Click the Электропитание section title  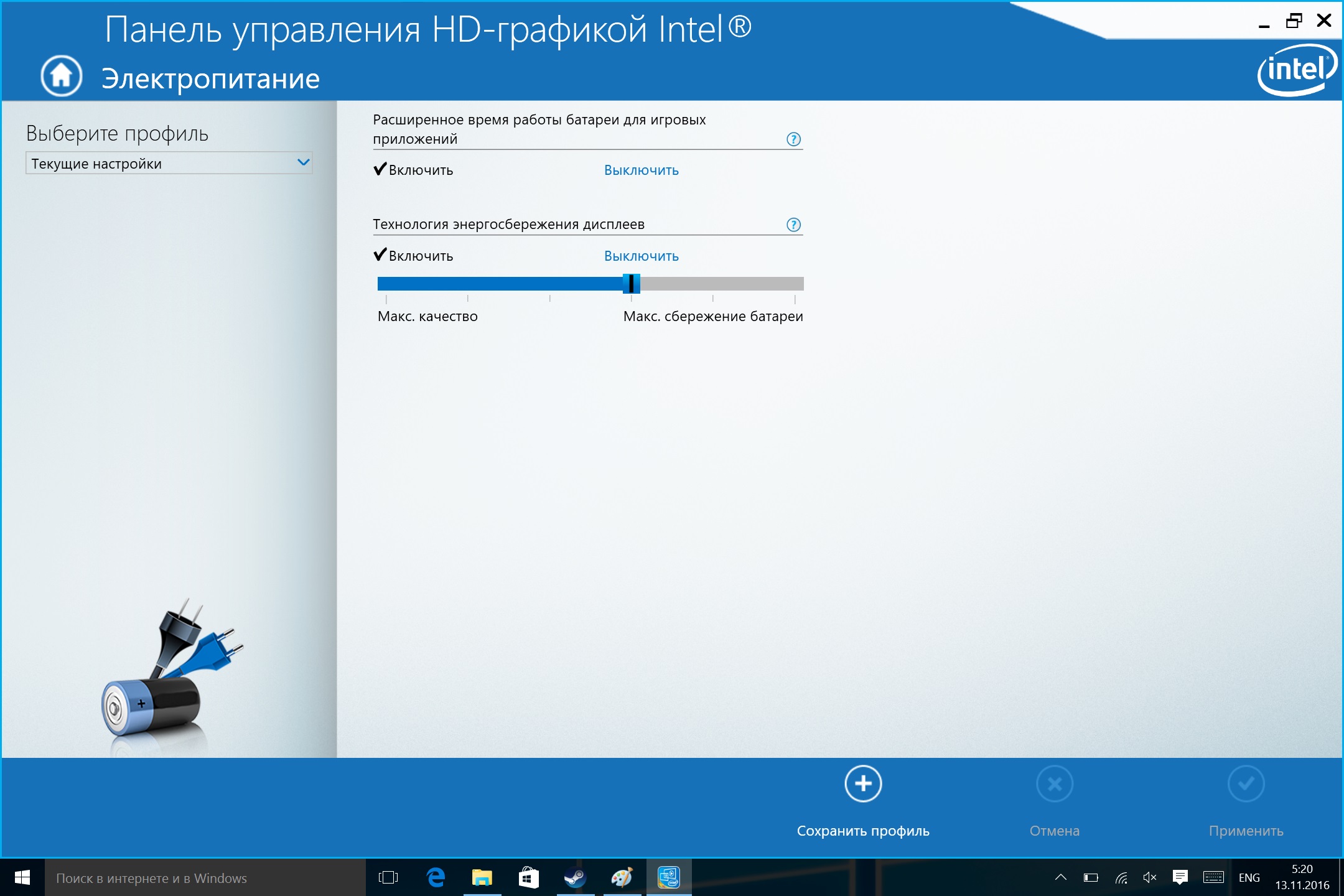click(211, 79)
